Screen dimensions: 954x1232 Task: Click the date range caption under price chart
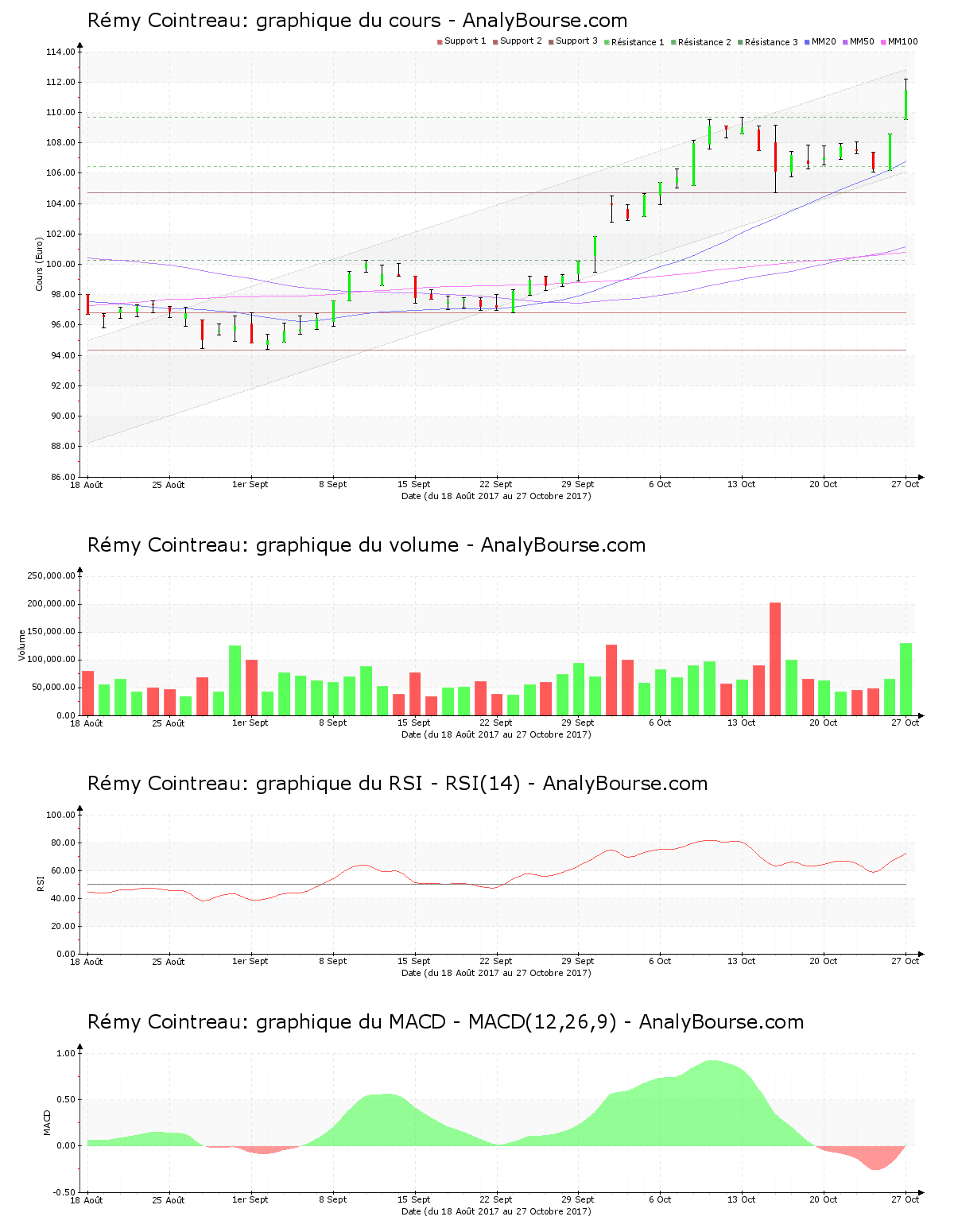click(x=496, y=496)
